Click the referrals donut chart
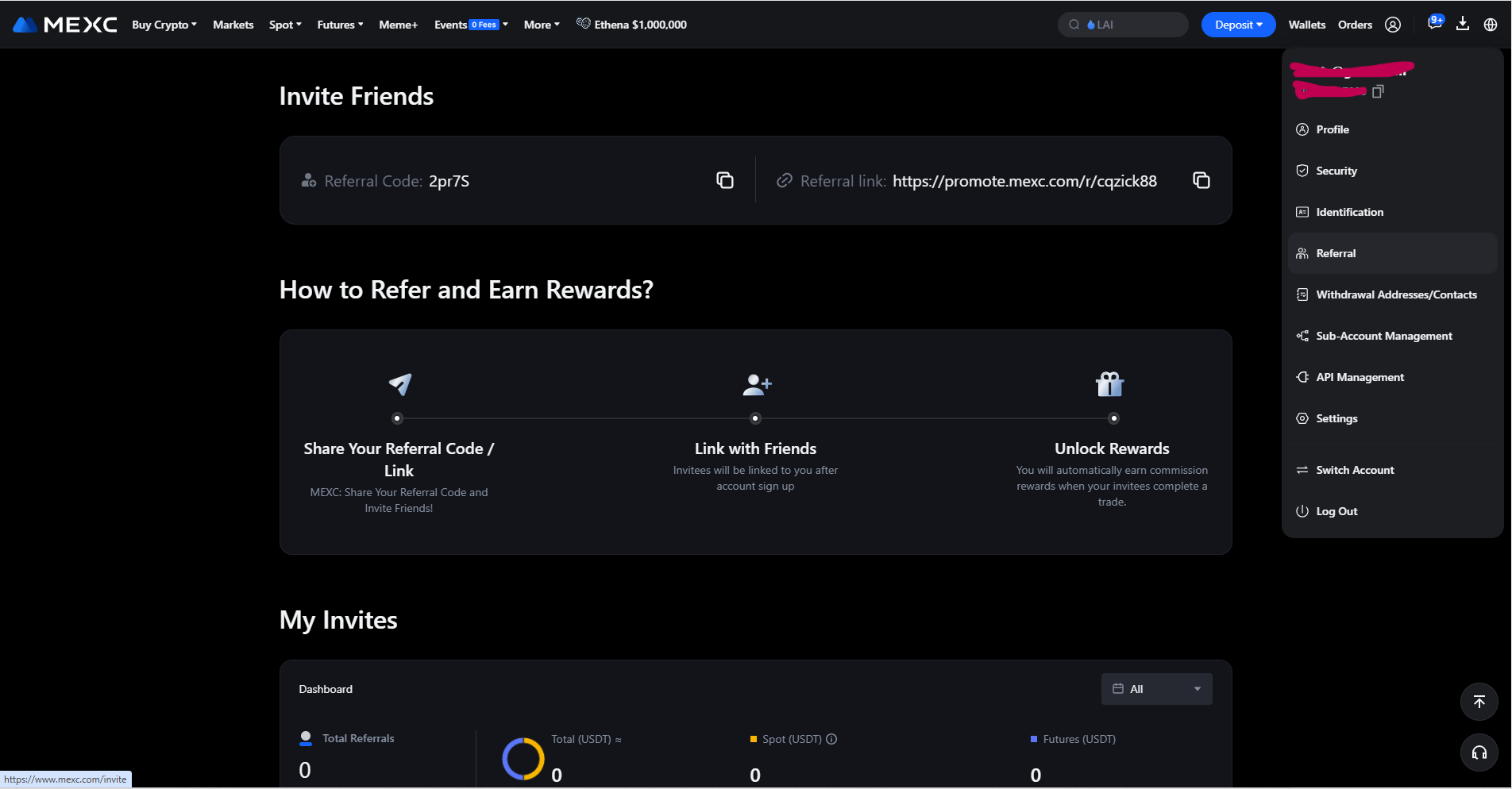 point(523,758)
